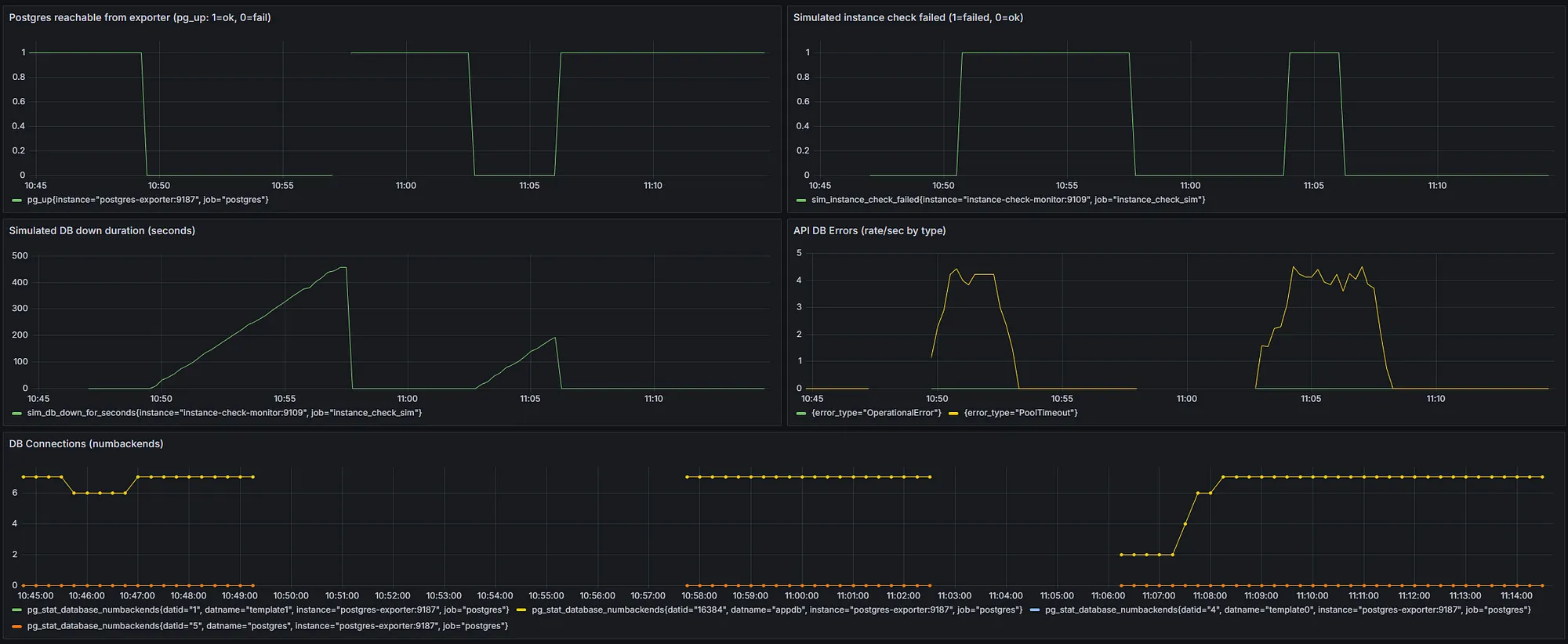Click the "10:45:00" time label in DB Connections
This screenshot has width=1568, height=644.
35,595
